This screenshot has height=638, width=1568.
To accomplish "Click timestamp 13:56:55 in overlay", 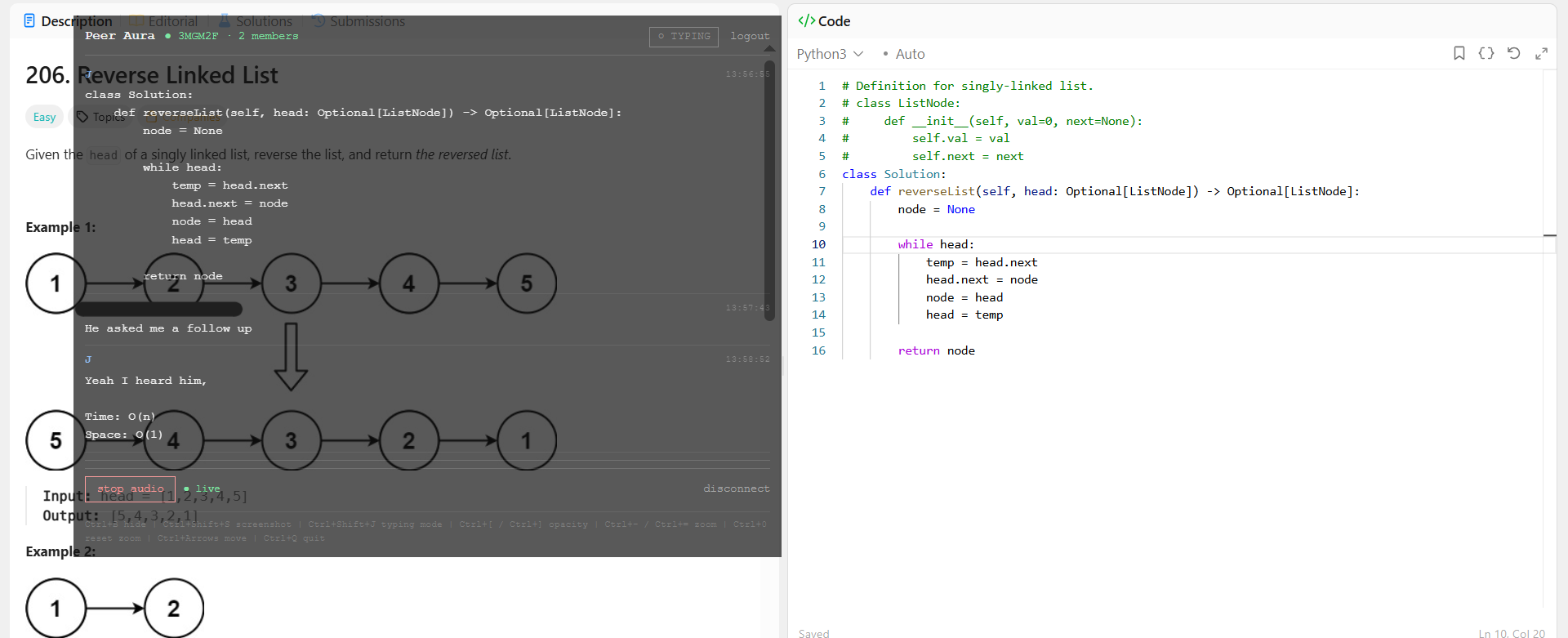I will [x=747, y=74].
